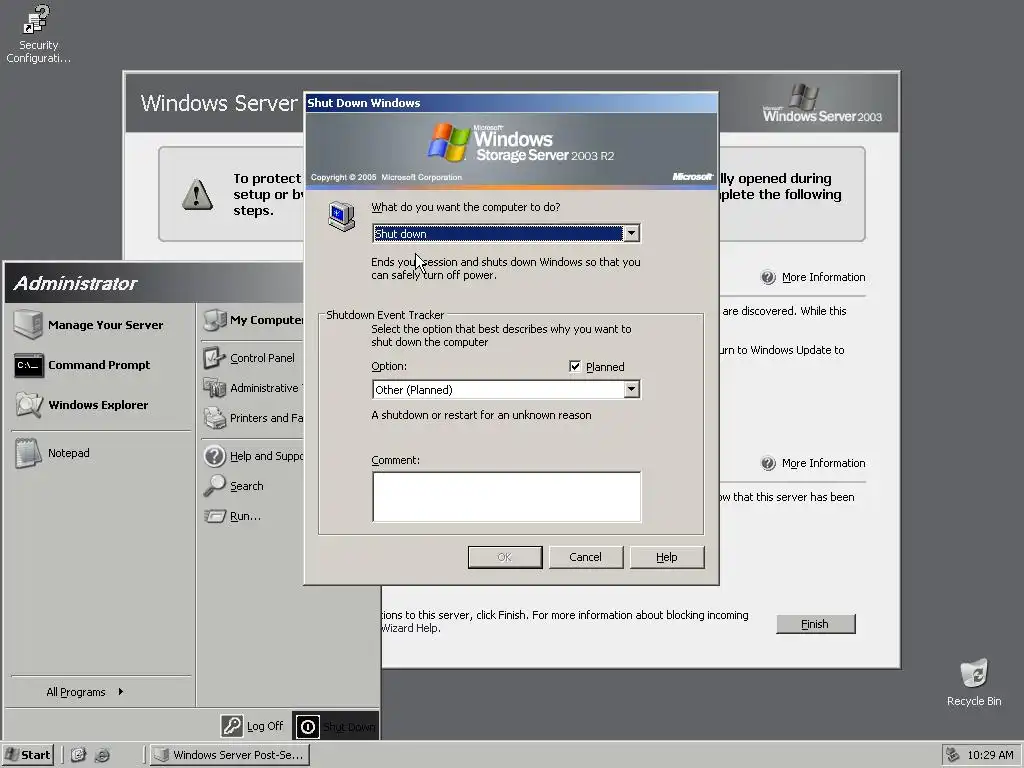The height and width of the screenshot is (768, 1024).
Task: Click Finish in Post-Setup window
Action: click(815, 624)
